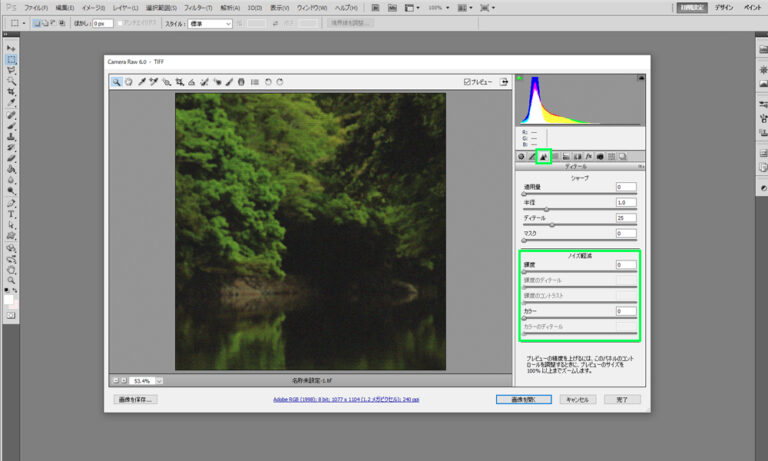This screenshot has width=768, height=461.
Task: Click the ディテール sharpening slider
Action: click(x=552, y=225)
